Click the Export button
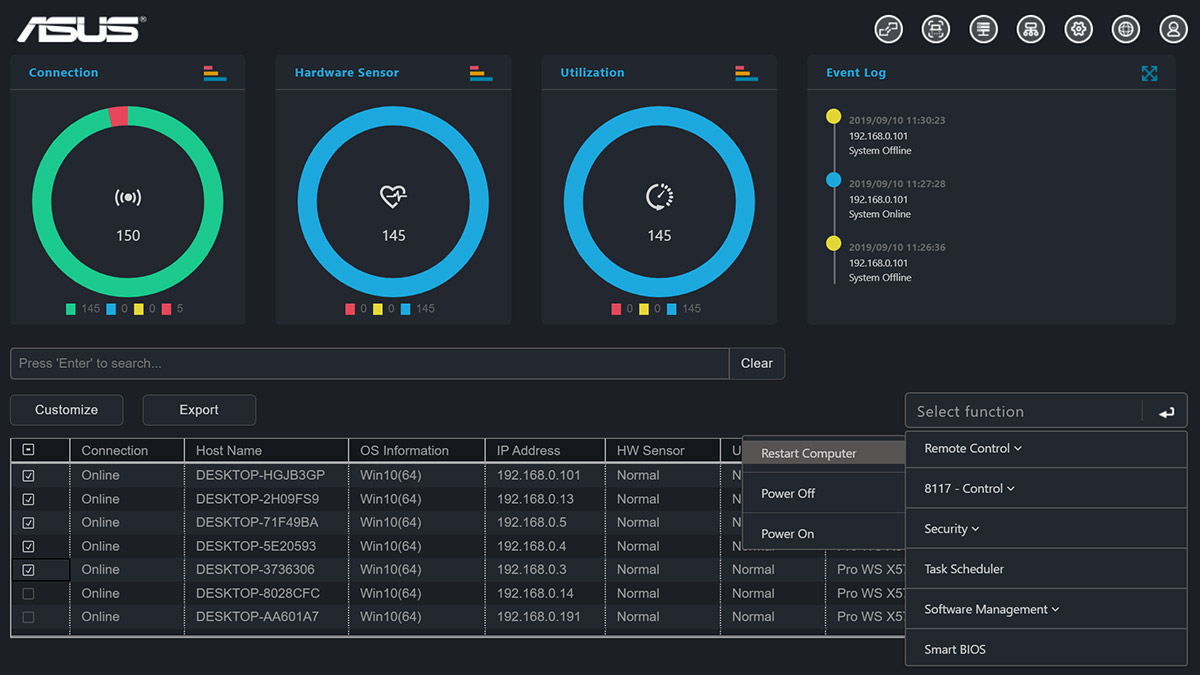The image size is (1200, 675). point(199,410)
